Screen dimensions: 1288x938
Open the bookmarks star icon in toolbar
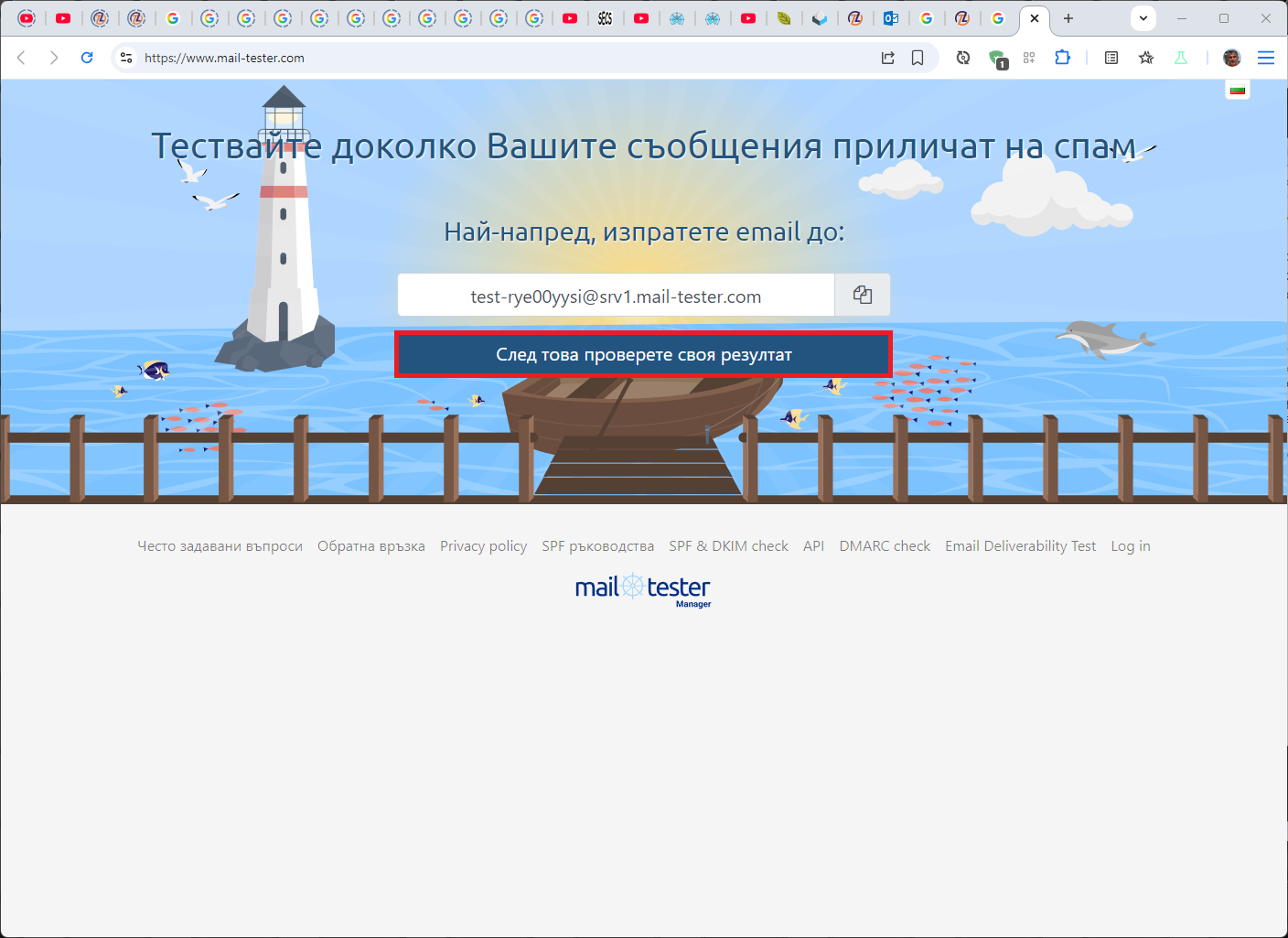tap(1146, 58)
